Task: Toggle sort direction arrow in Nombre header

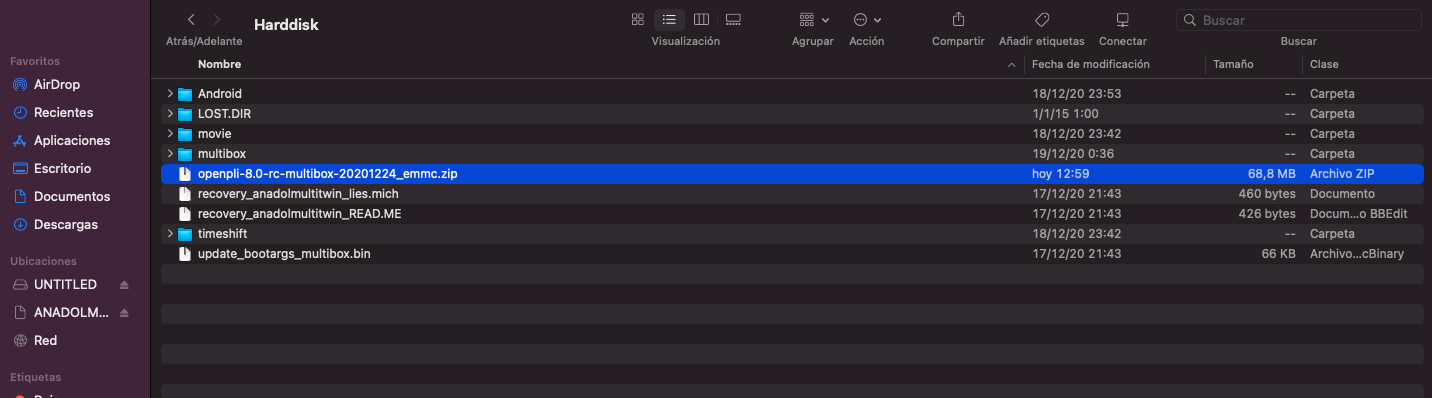Action: 1011,64
